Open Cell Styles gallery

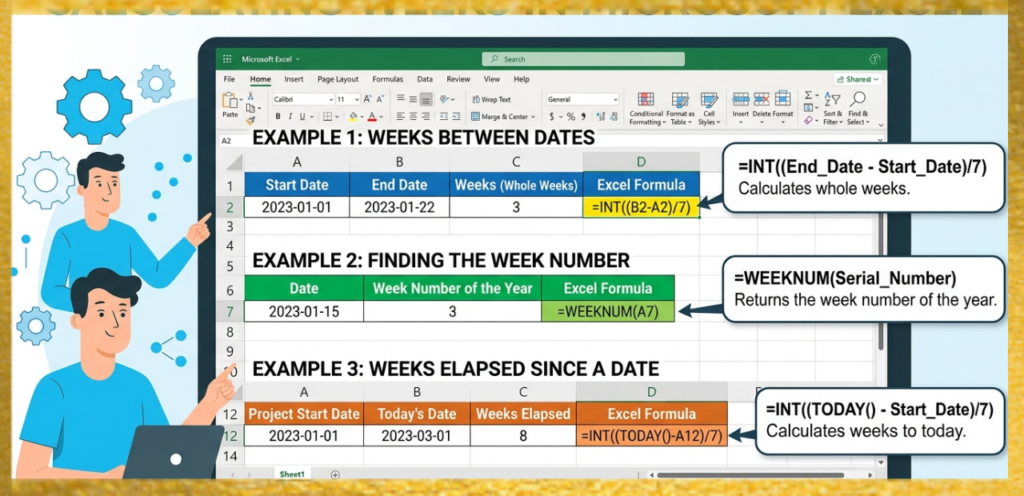coord(709,108)
